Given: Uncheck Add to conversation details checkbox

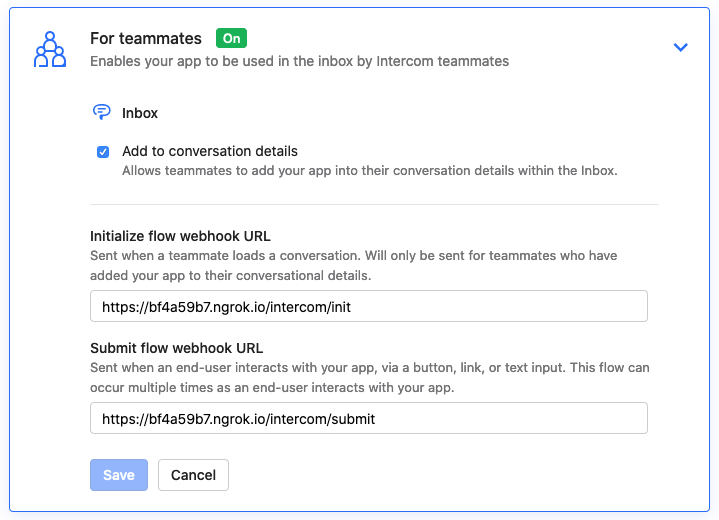Looking at the screenshot, I should [103, 152].
